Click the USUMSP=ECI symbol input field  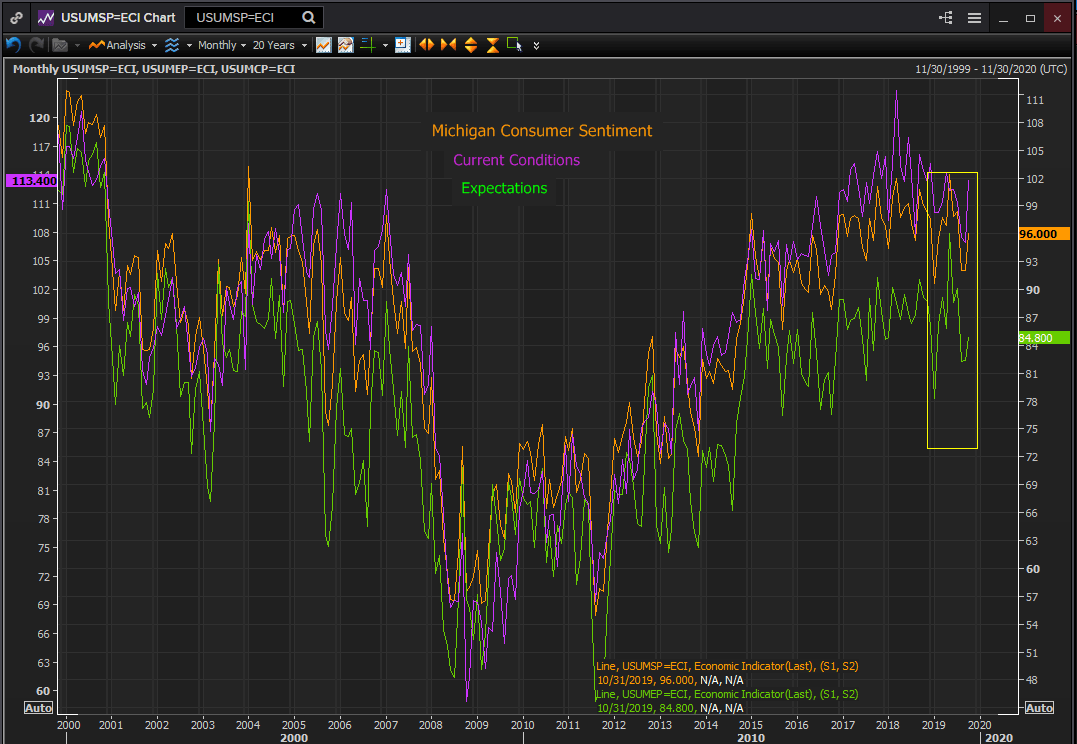240,18
